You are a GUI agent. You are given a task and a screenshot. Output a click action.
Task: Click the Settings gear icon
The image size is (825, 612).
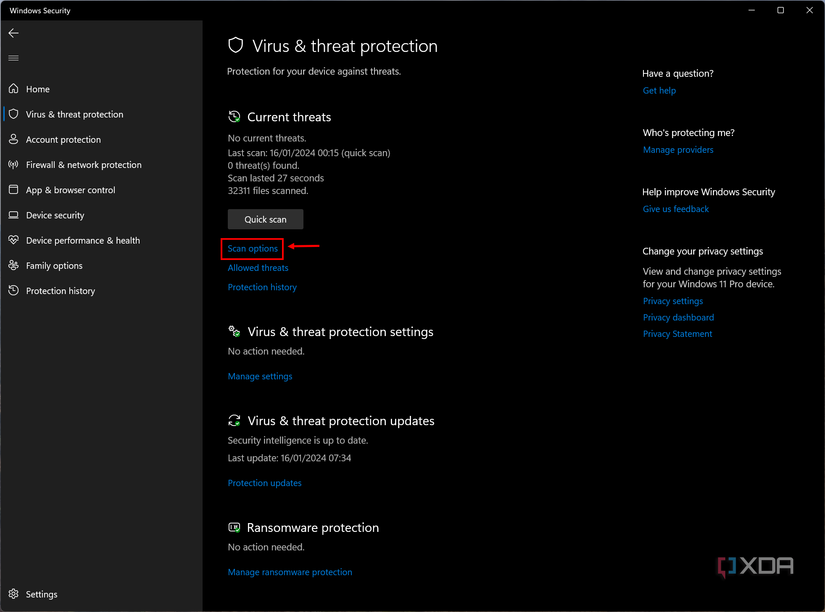14,594
